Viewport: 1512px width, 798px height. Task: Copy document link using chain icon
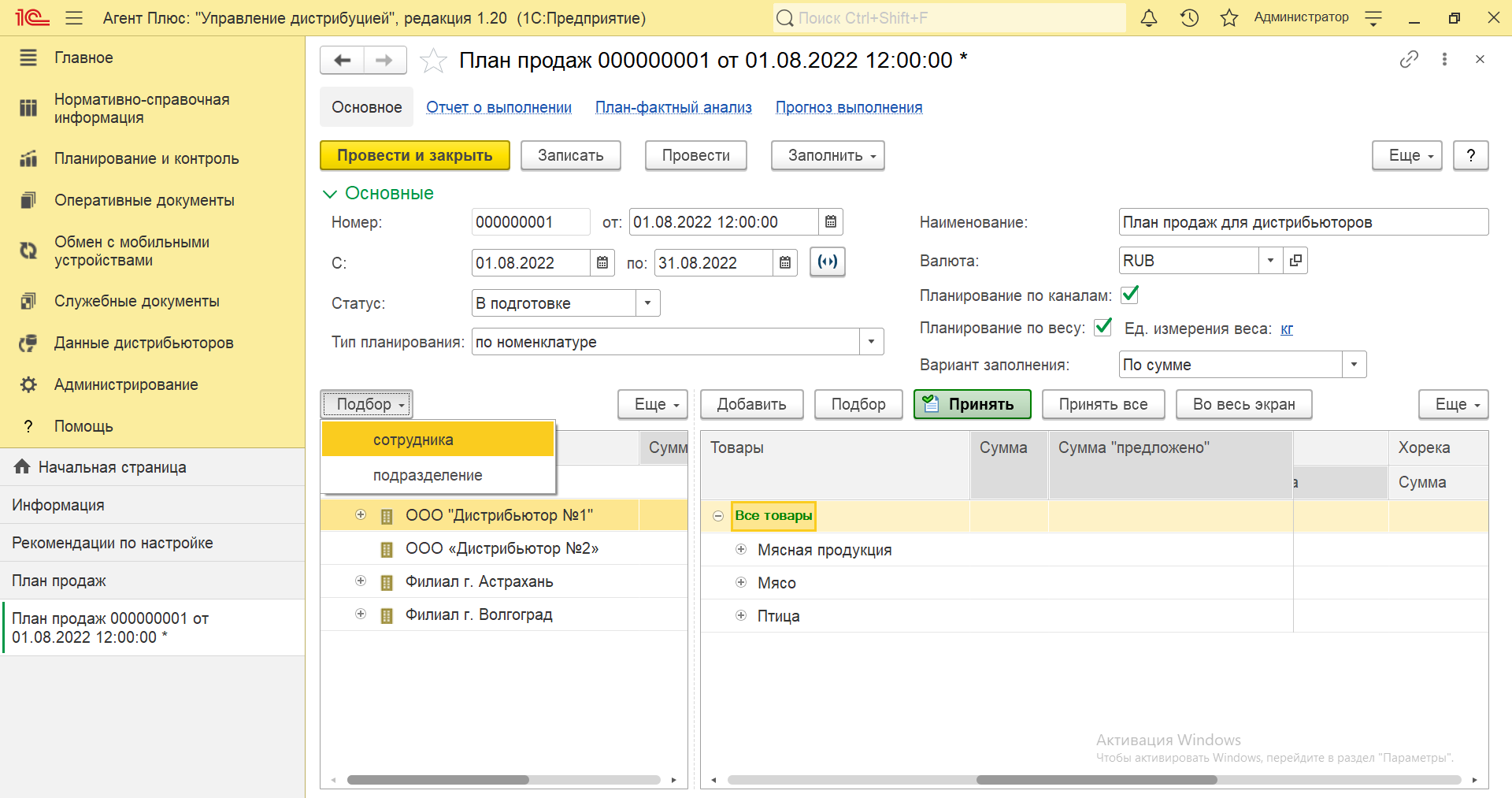[1409, 59]
